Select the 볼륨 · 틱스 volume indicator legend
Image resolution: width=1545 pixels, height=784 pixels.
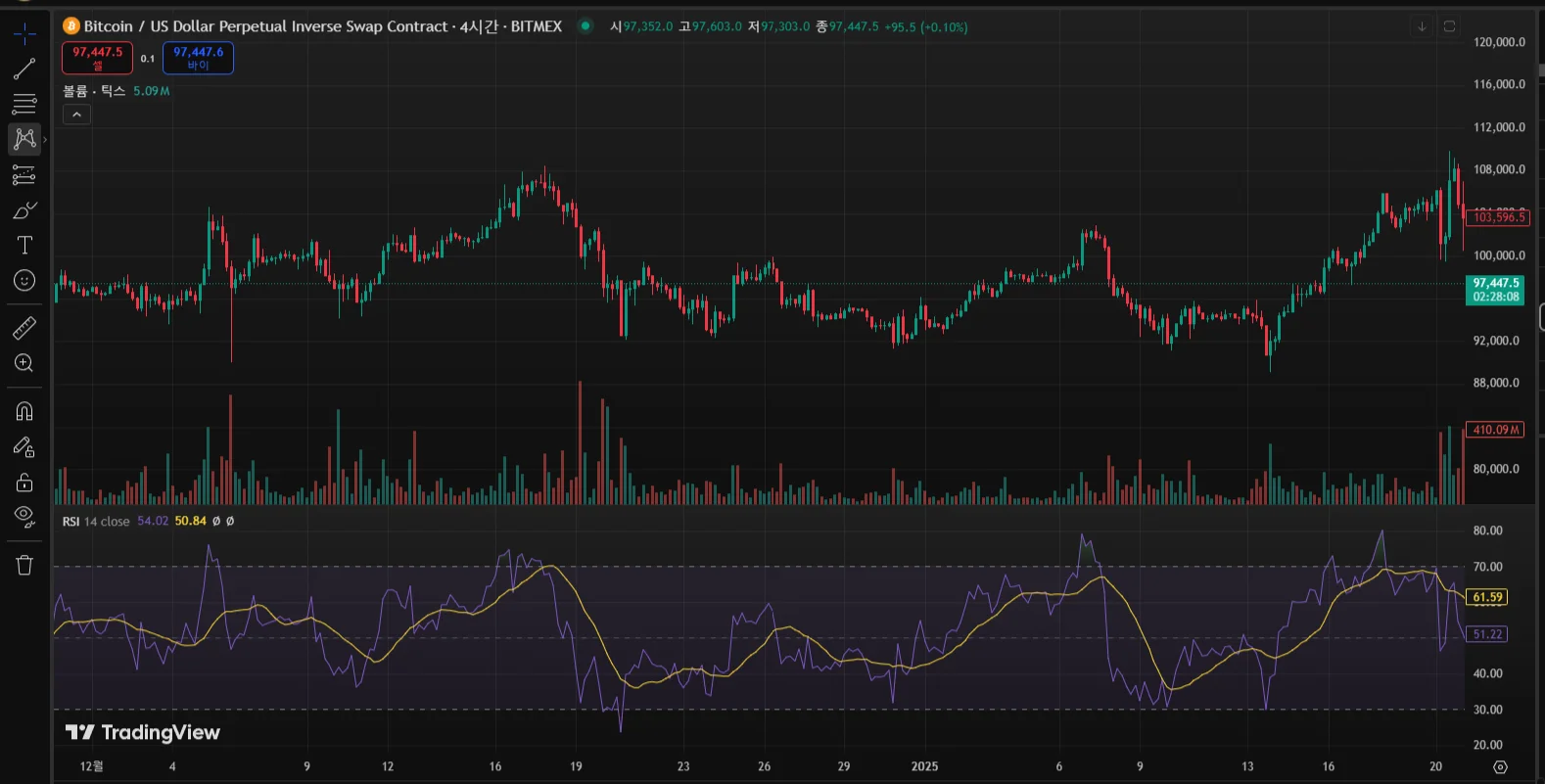tap(94, 91)
